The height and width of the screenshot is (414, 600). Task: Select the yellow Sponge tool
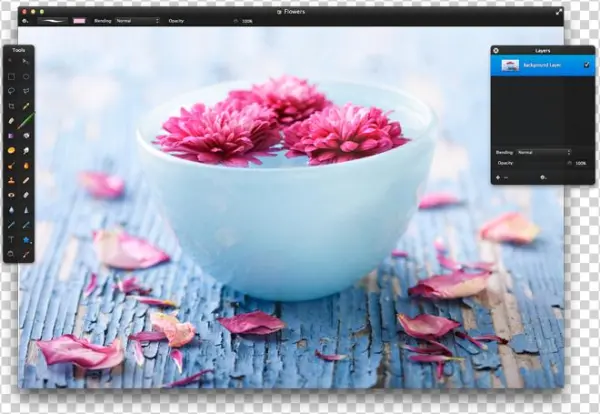[x=11, y=150]
